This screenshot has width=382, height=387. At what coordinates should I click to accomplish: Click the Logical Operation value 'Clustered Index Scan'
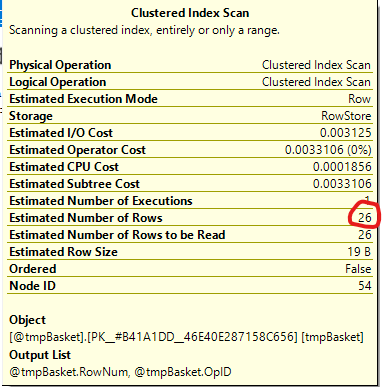(x=316, y=82)
